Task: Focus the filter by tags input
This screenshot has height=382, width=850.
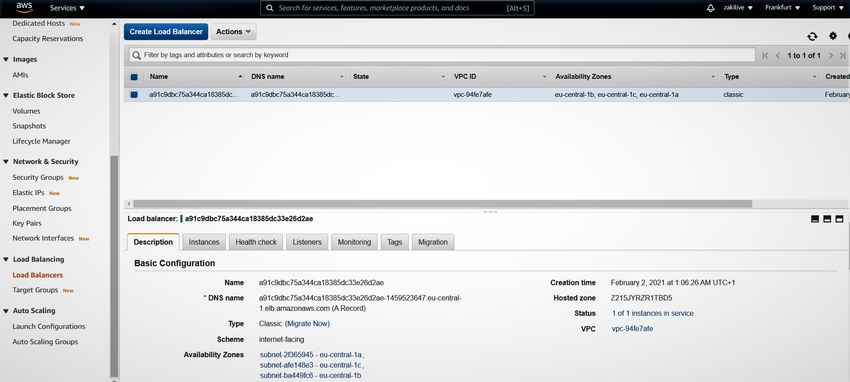Action: click(x=442, y=55)
